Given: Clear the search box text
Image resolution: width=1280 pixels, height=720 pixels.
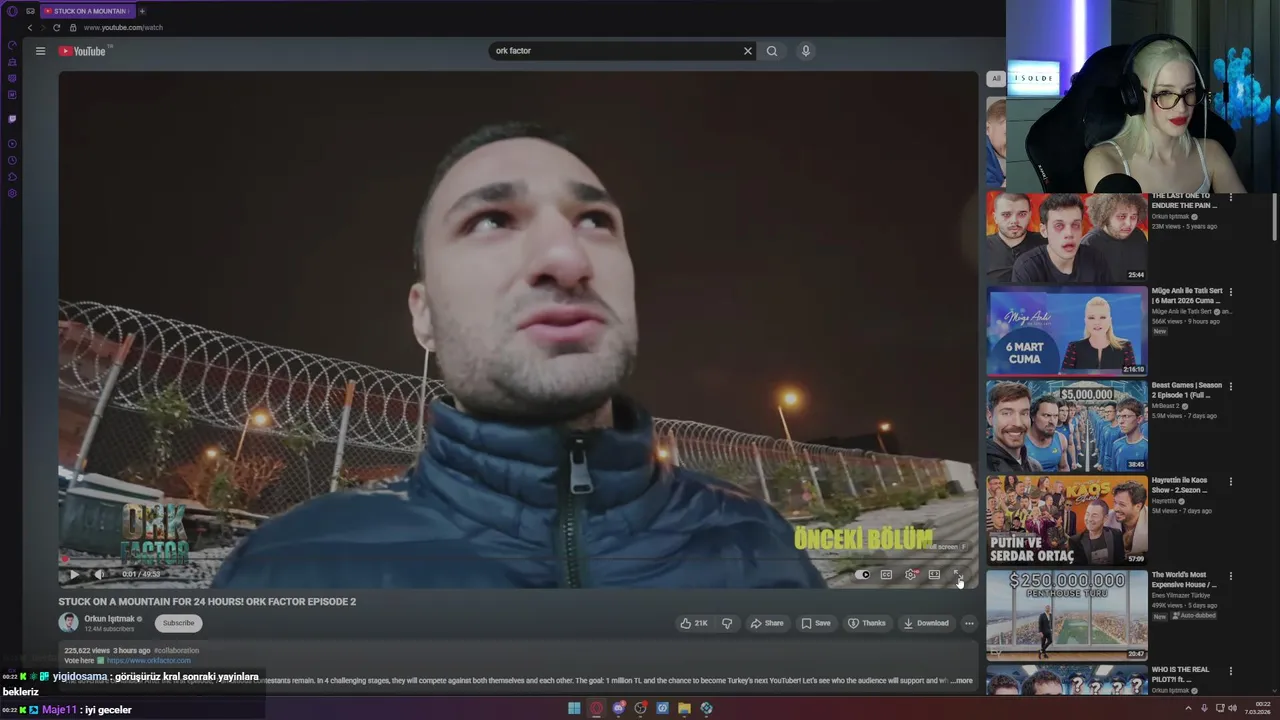Looking at the screenshot, I should pyautogui.click(x=747, y=51).
